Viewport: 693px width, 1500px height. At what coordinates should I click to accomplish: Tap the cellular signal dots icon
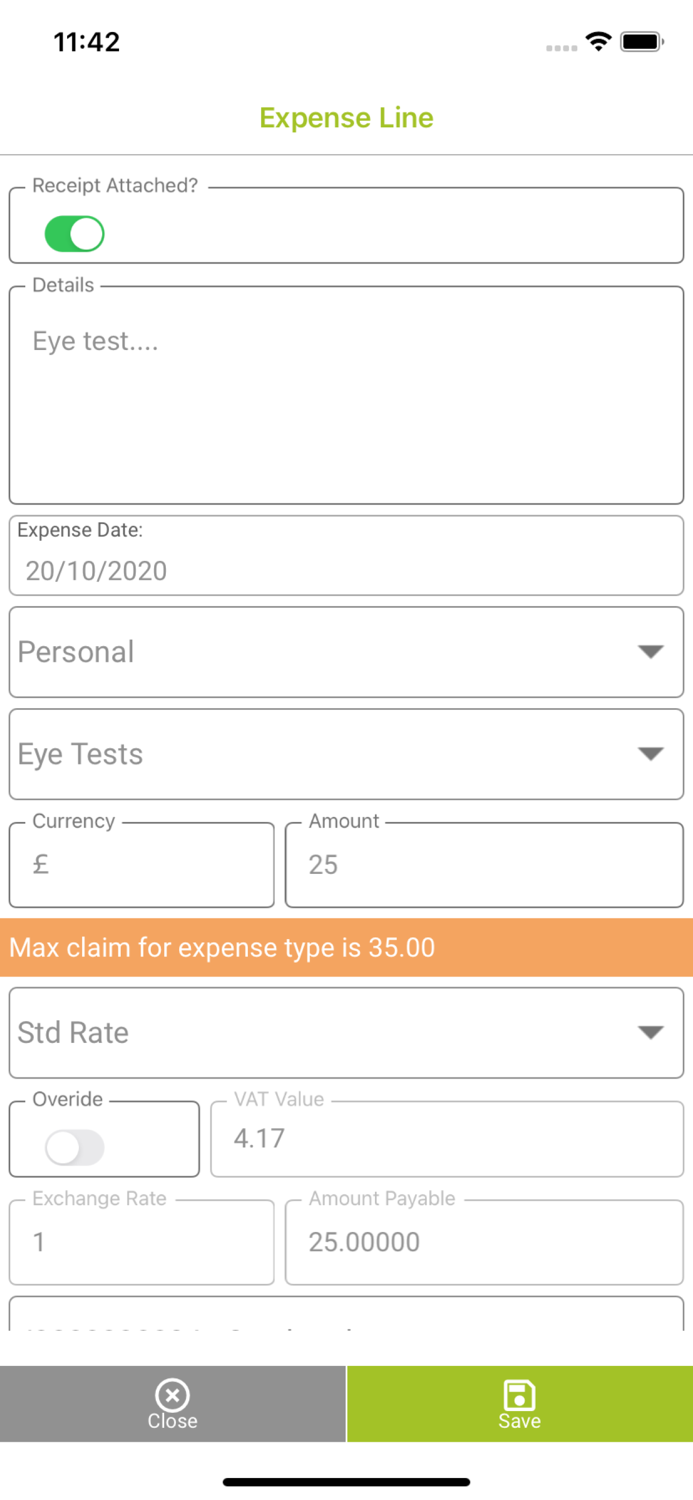[x=562, y=47]
